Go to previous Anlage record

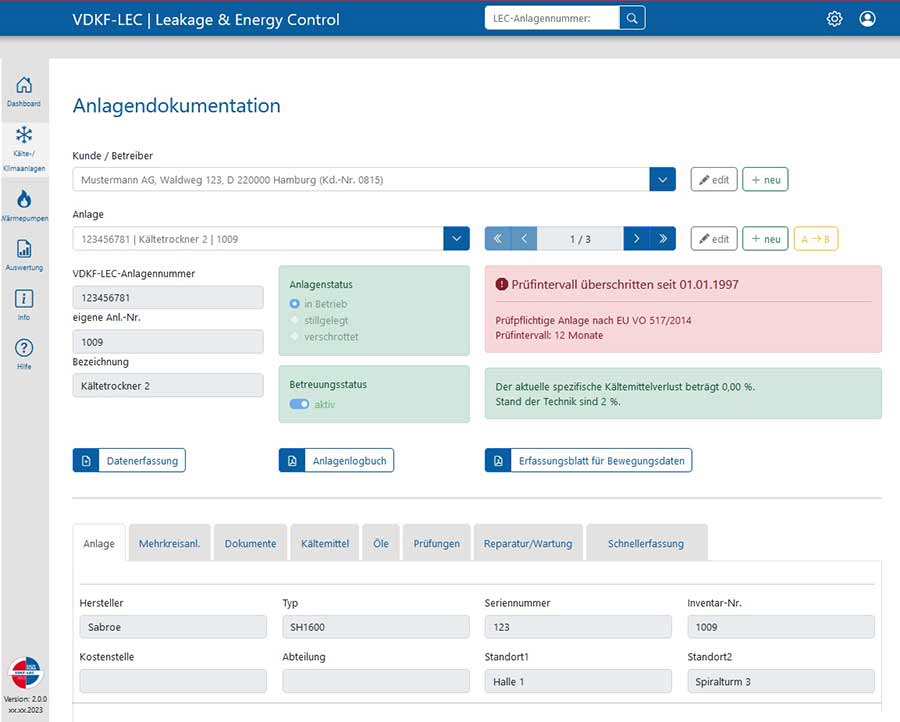pos(524,239)
